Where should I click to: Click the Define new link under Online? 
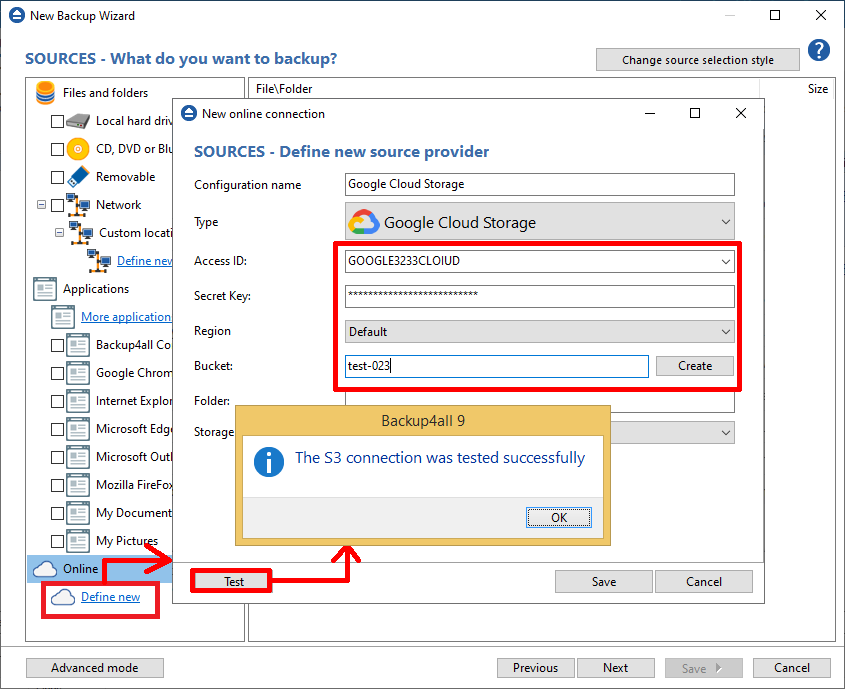110,597
